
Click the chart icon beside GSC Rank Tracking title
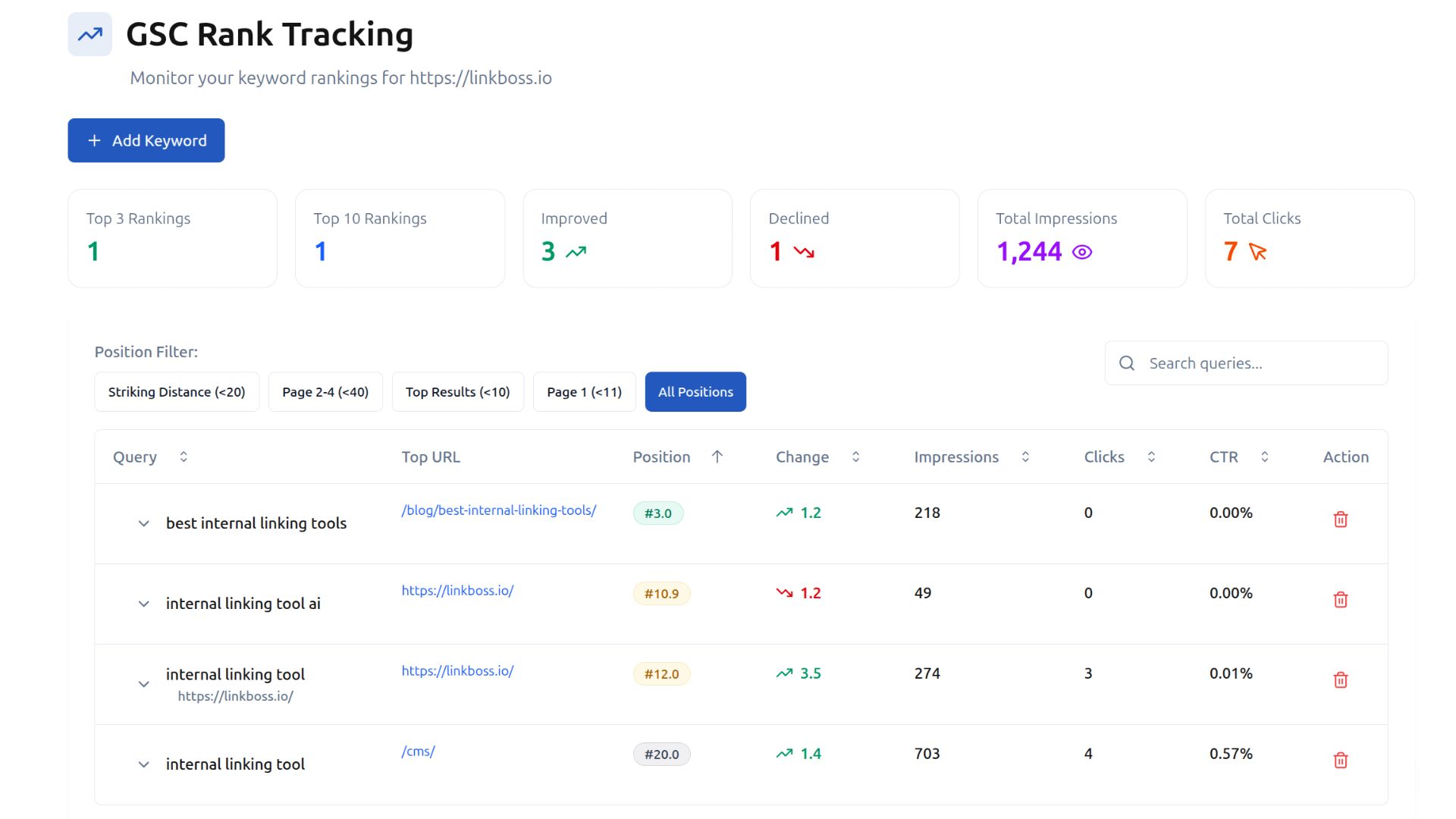click(x=89, y=33)
